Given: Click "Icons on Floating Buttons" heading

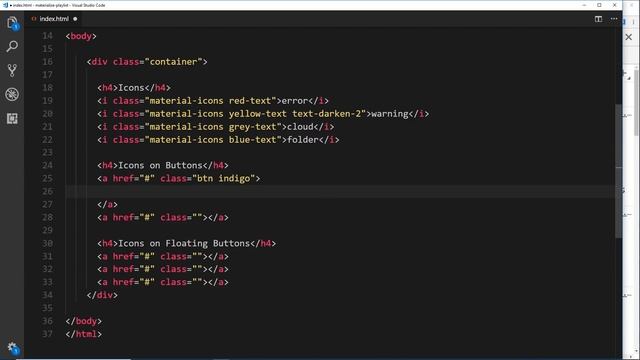Looking at the screenshot, I should (184, 243).
